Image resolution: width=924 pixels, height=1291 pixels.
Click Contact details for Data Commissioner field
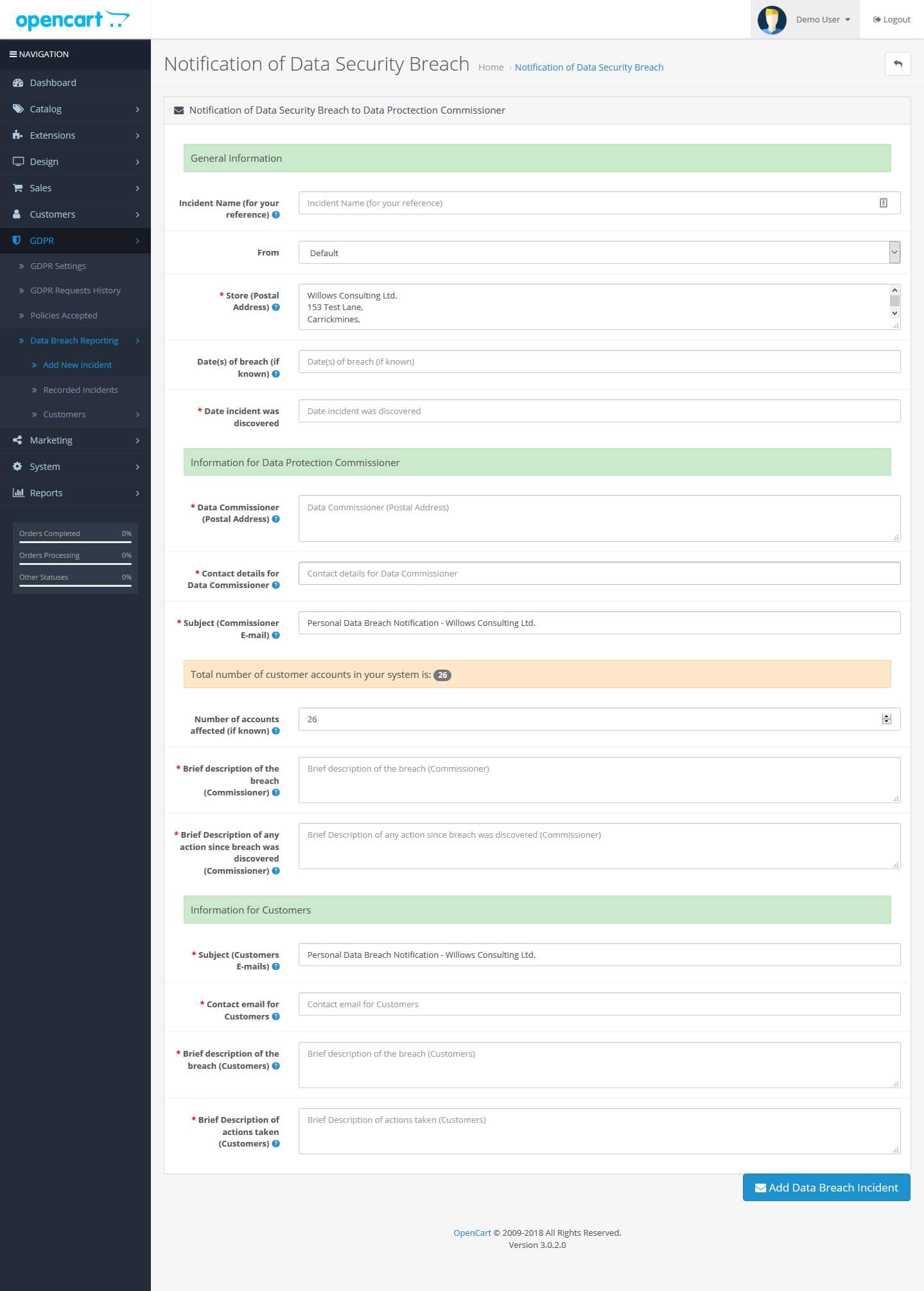click(599, 573)
